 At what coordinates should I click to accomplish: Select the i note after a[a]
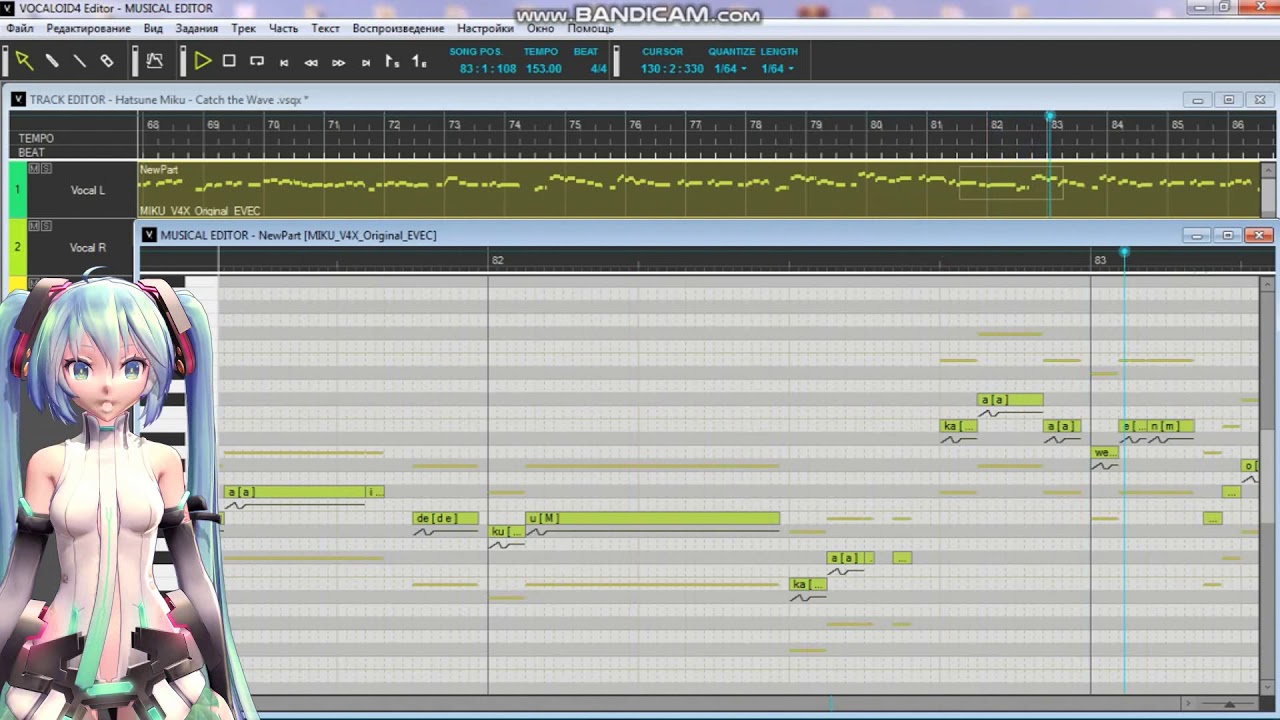coord(375,492)
